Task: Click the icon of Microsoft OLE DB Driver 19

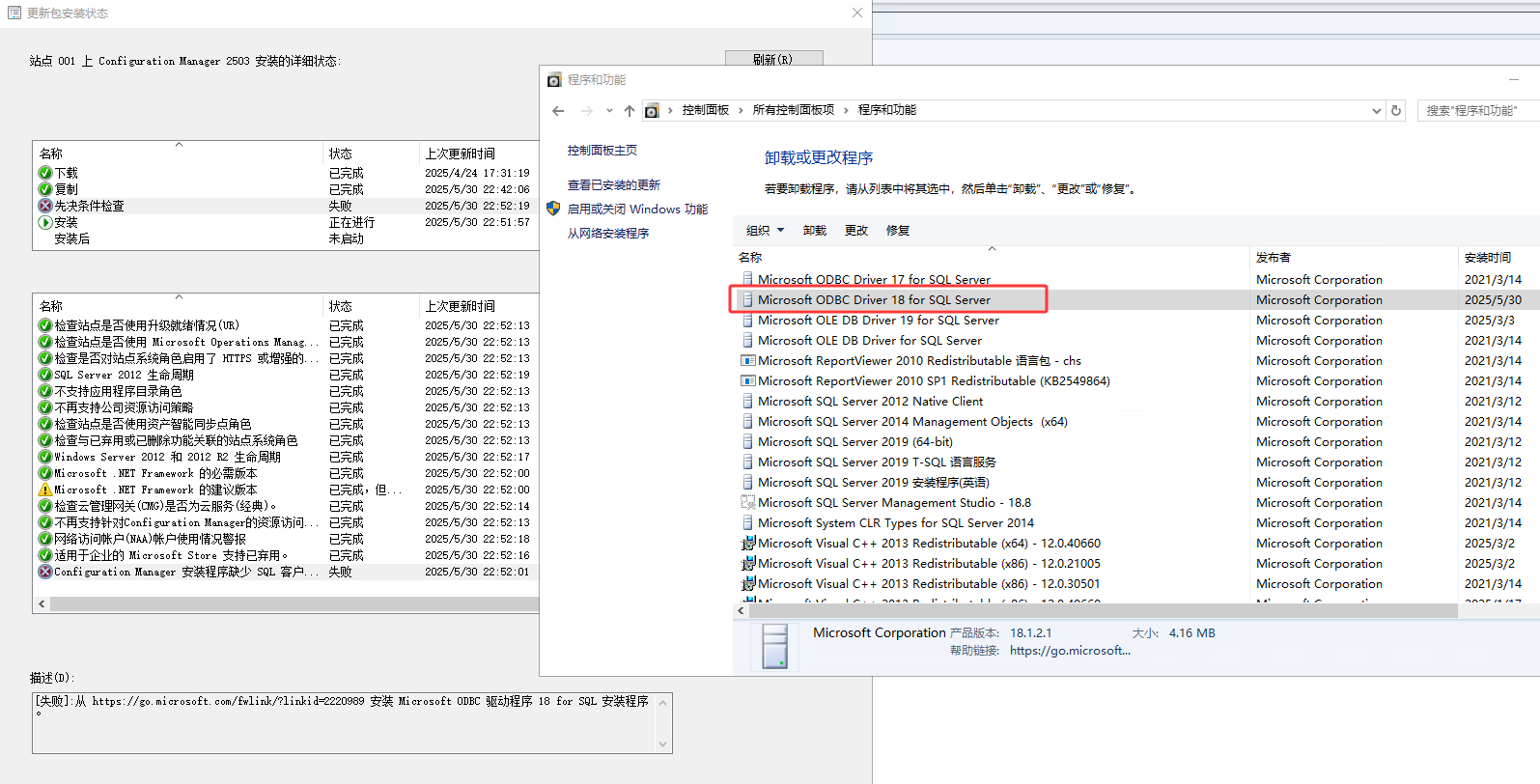Action: (x=747, y=320)
